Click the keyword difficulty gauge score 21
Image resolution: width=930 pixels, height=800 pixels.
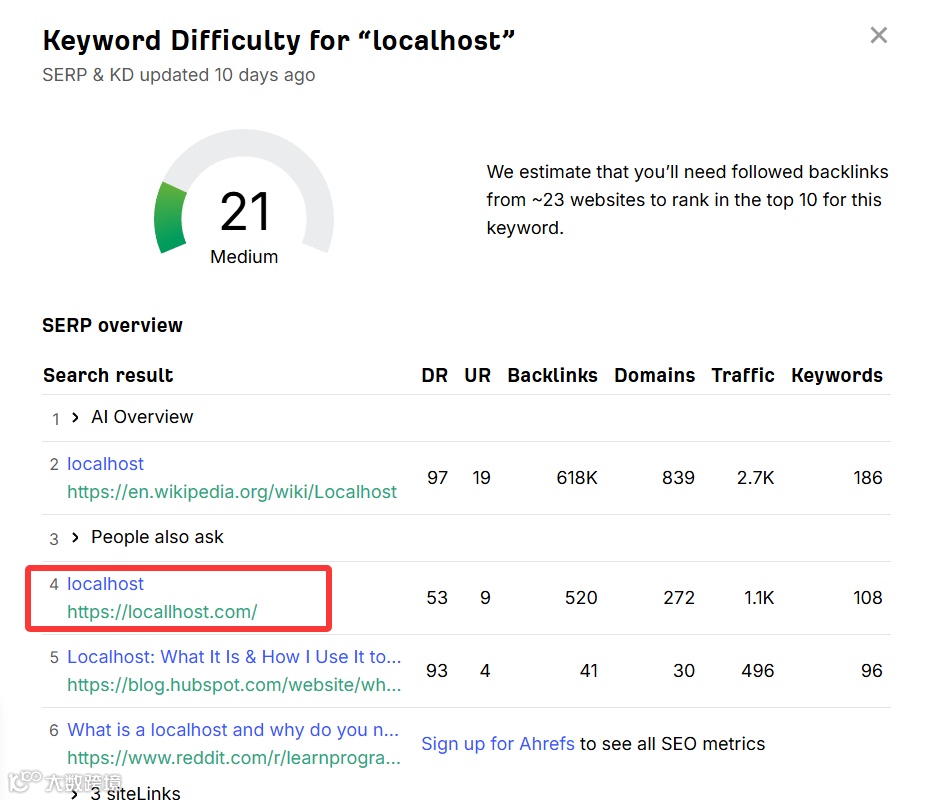[x=244, y=212]
